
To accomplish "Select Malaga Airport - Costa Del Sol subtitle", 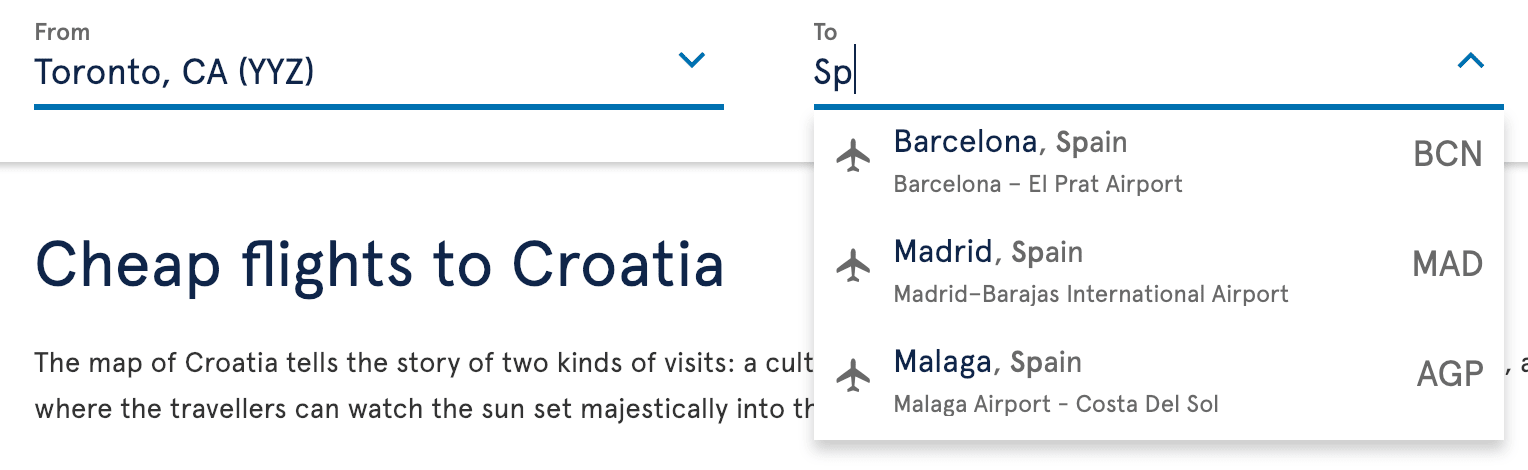I will tap(1056, 404).
